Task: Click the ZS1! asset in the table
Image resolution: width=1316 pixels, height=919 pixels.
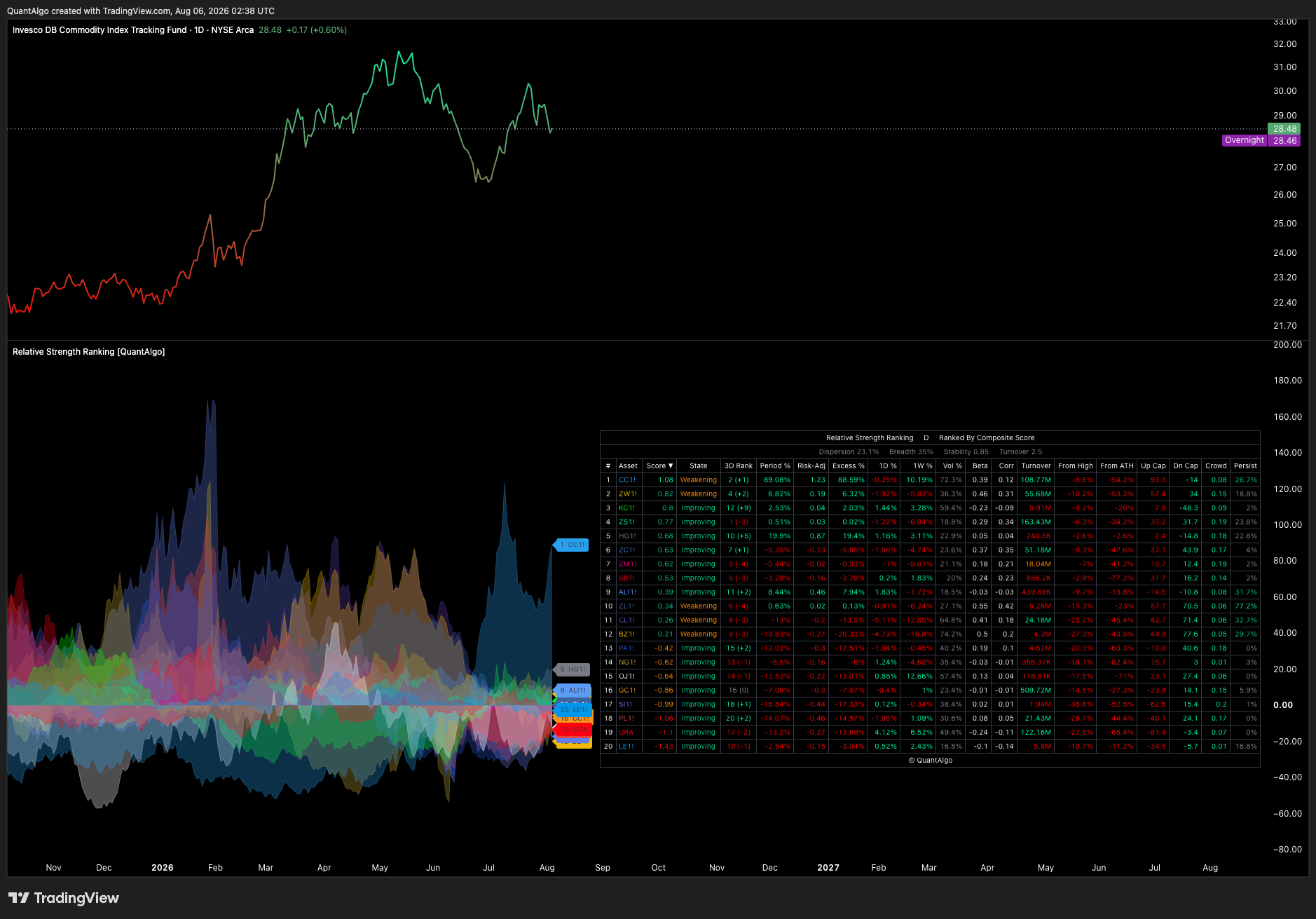Action: [x=627, y=522]
